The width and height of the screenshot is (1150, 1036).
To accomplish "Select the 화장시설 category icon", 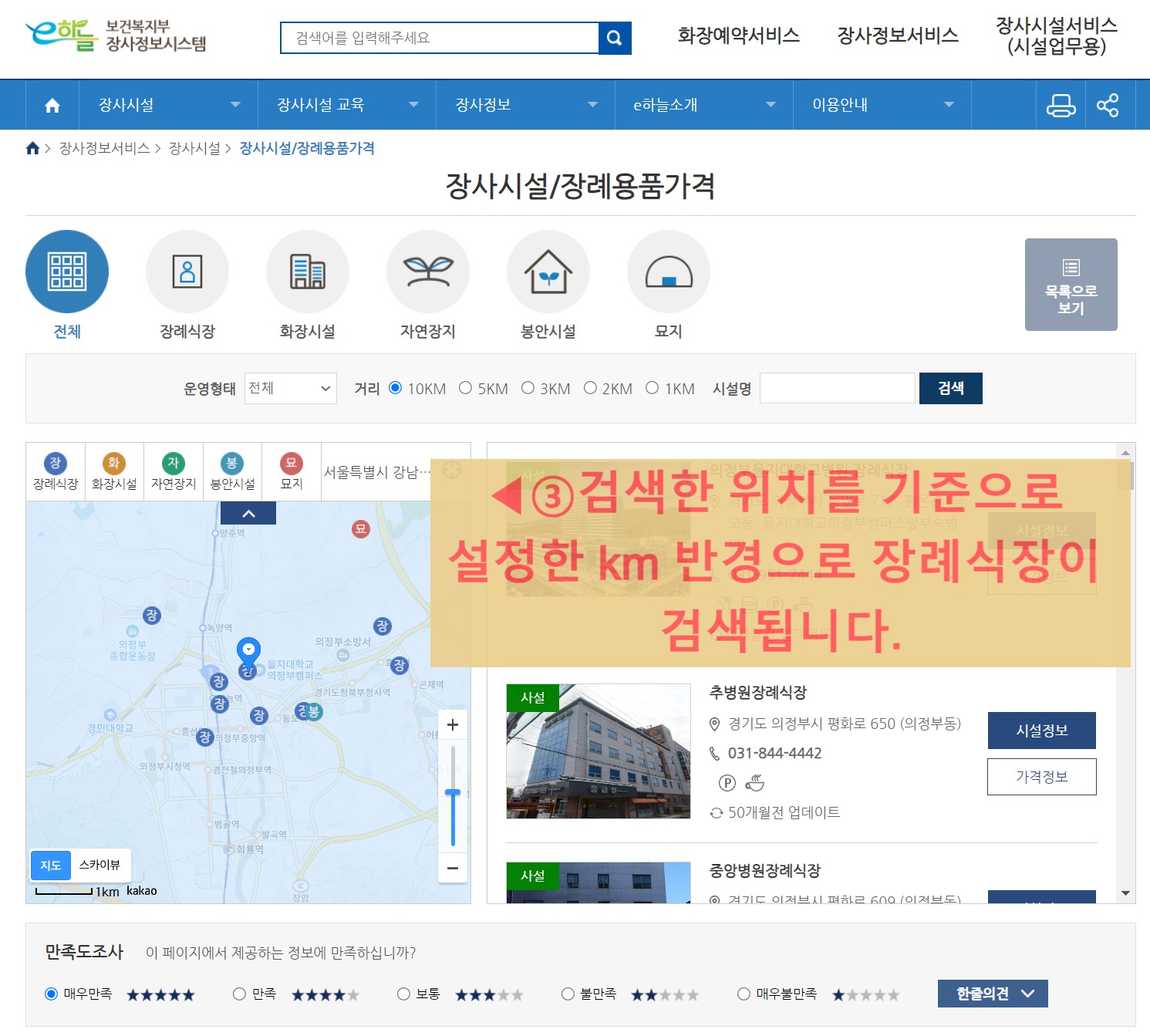I will pyautogui.click(x=308, y=272).
